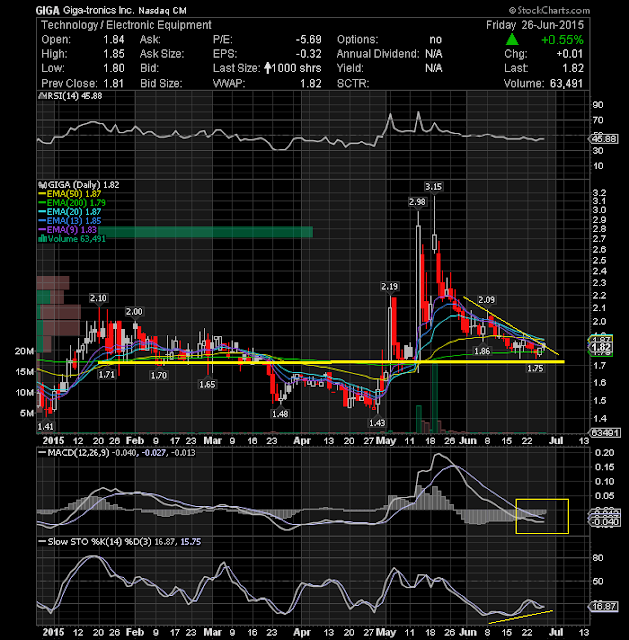Click the 63491 volume tag on right axis

click(605, 433)
